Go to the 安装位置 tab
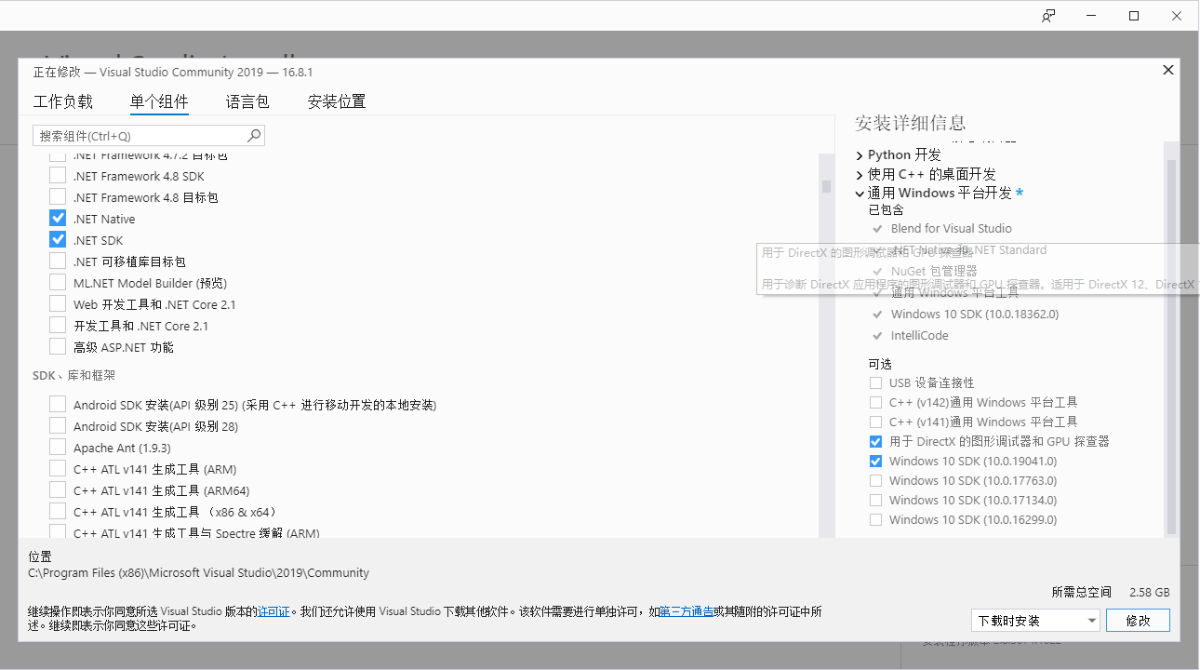The image size is (1200, 670). (x=336, y=101)
